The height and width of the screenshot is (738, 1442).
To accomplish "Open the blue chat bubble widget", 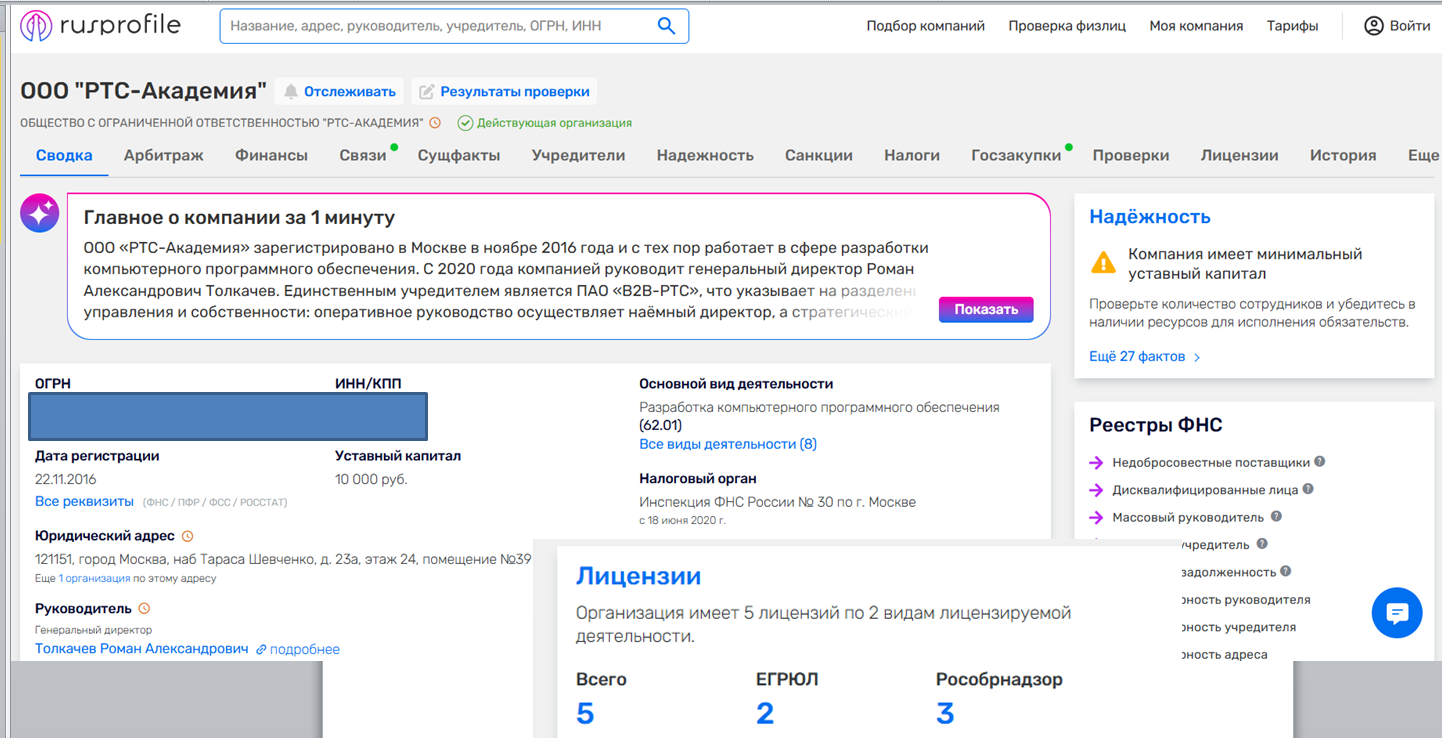I will [1397, 613].
